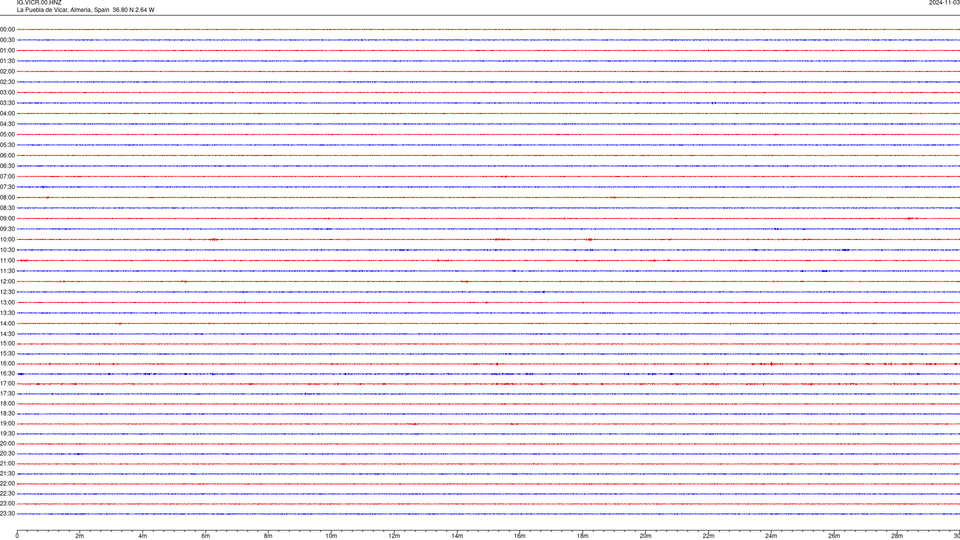Select the 12:00 time label

click(7, 282)
